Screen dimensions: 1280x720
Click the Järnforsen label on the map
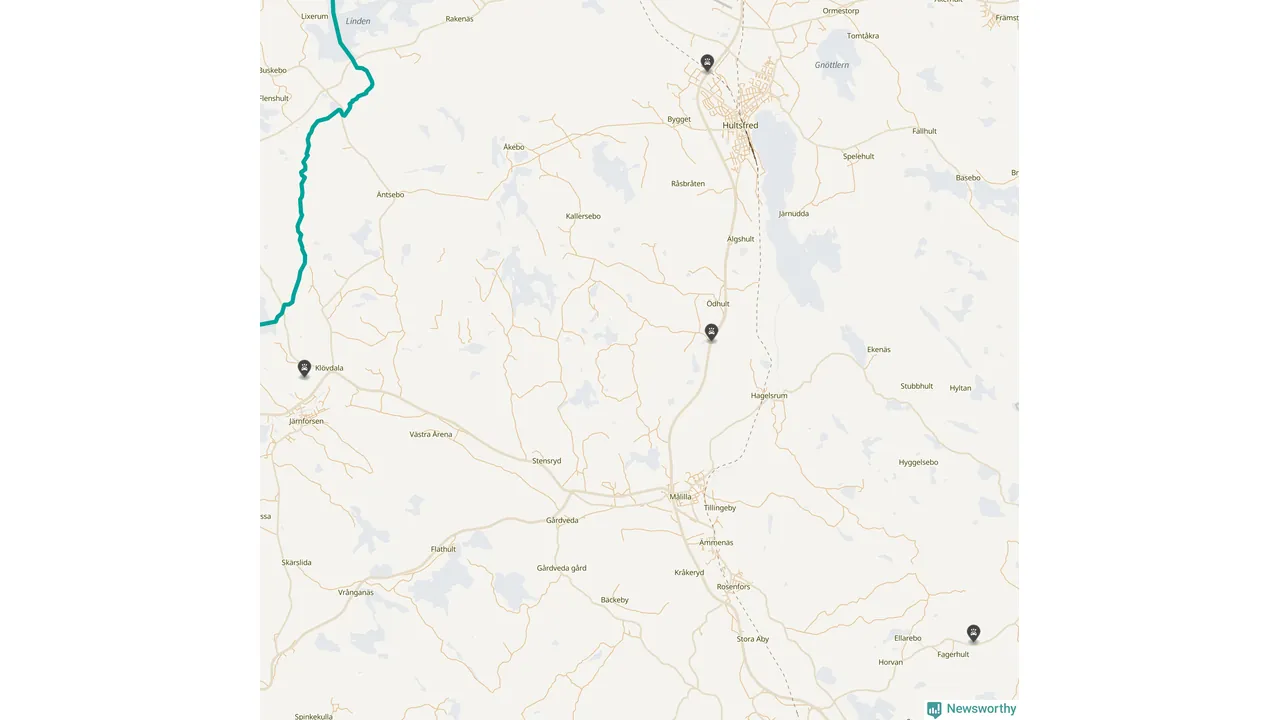[306, 421]
